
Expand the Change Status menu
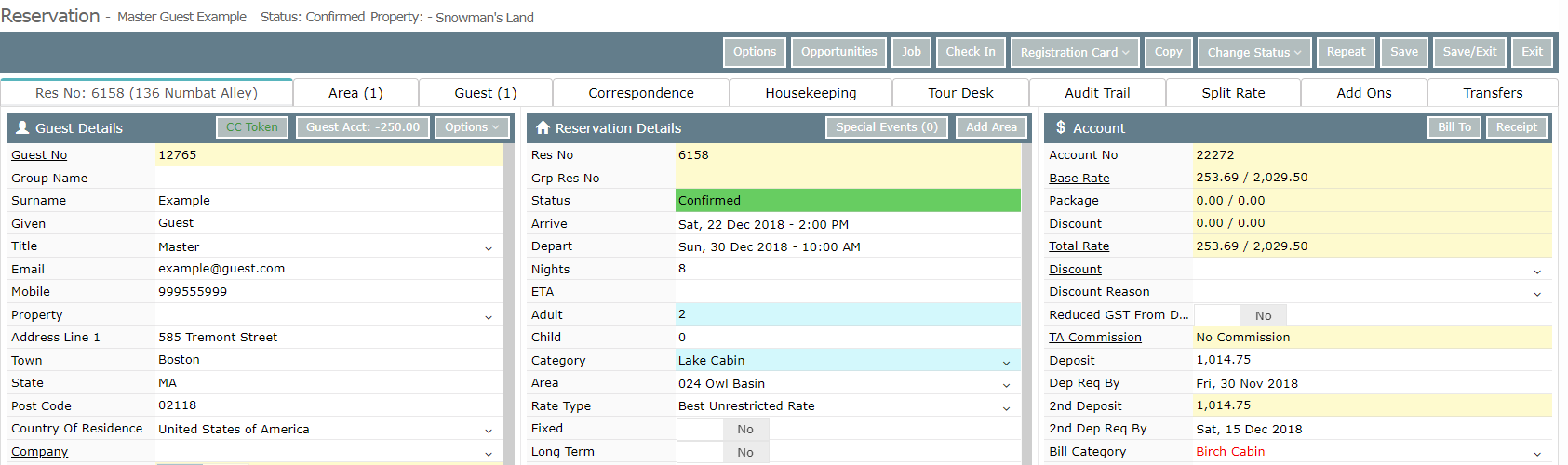pos(1254,52)
